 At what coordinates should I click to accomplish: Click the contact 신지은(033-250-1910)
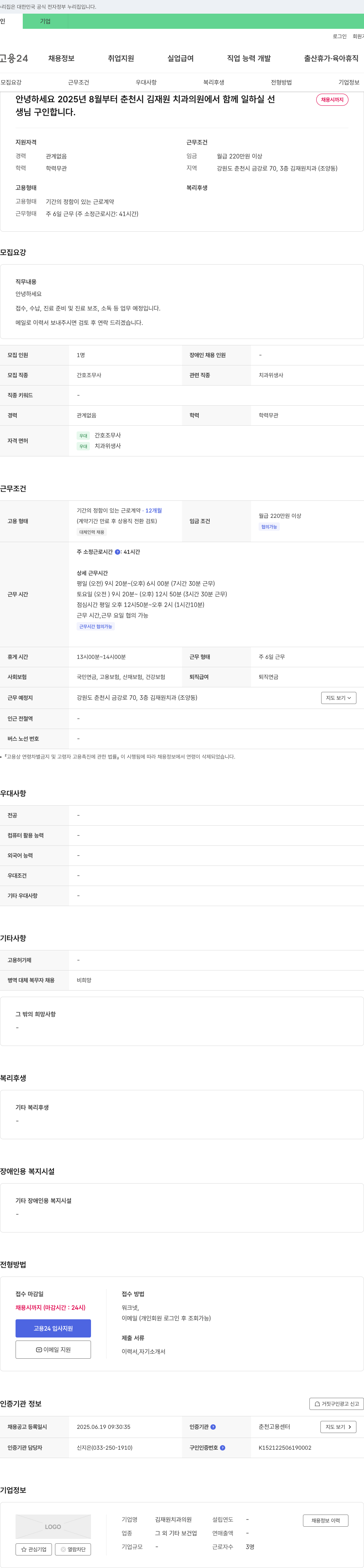[x=105, y=1447]
